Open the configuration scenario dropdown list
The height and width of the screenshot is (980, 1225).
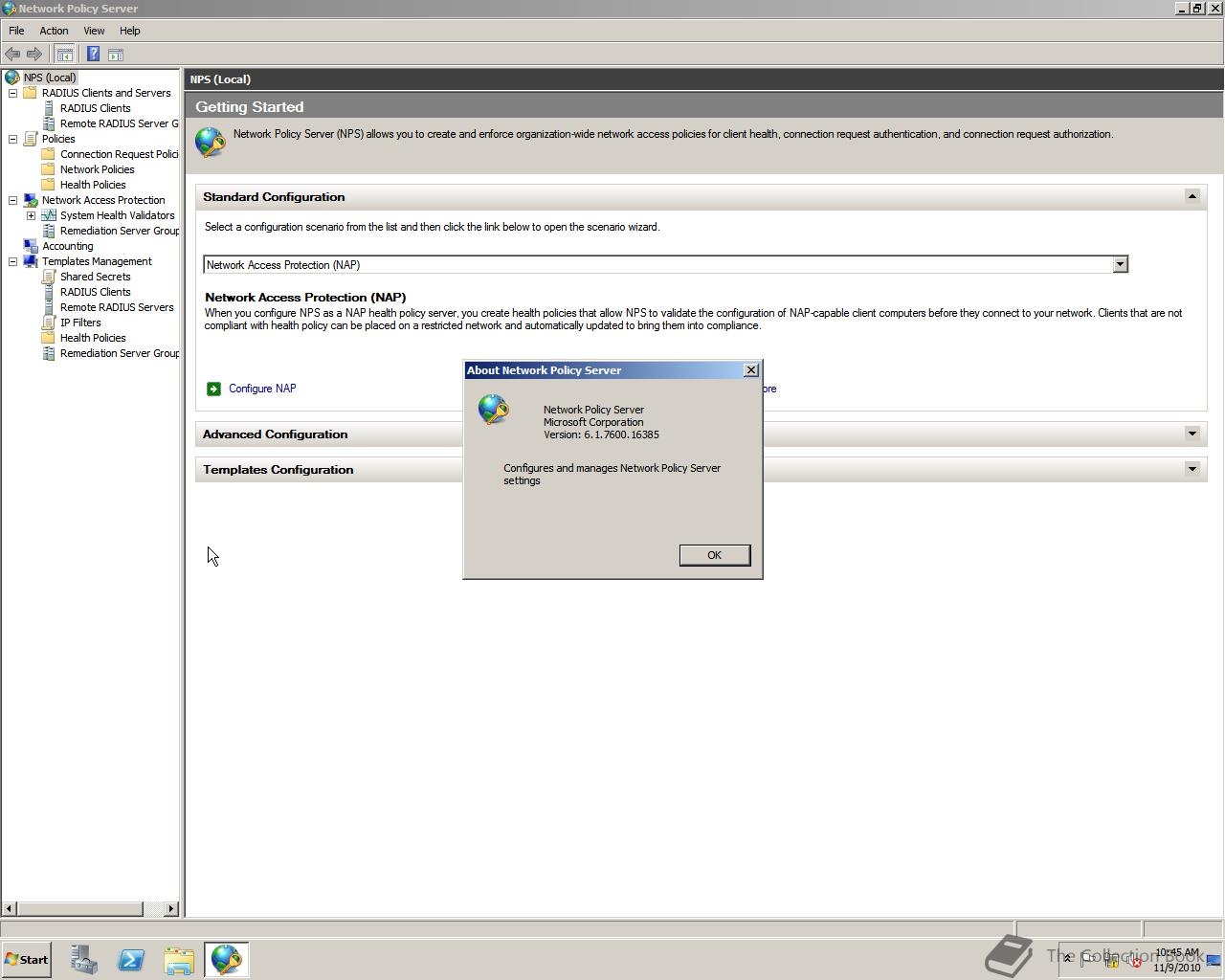point(1120,264)
